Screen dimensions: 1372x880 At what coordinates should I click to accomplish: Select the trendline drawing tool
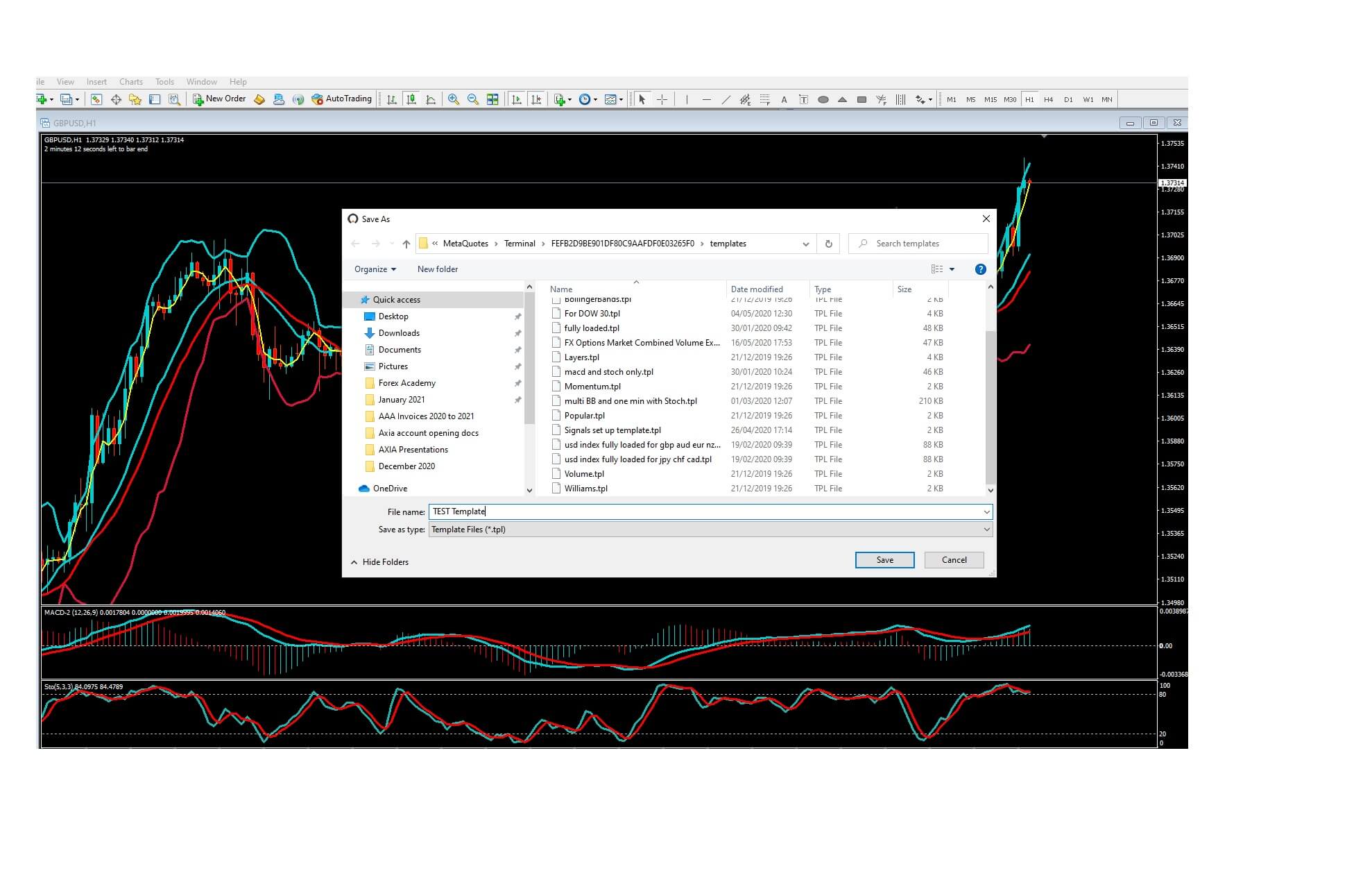coord(726,99)
